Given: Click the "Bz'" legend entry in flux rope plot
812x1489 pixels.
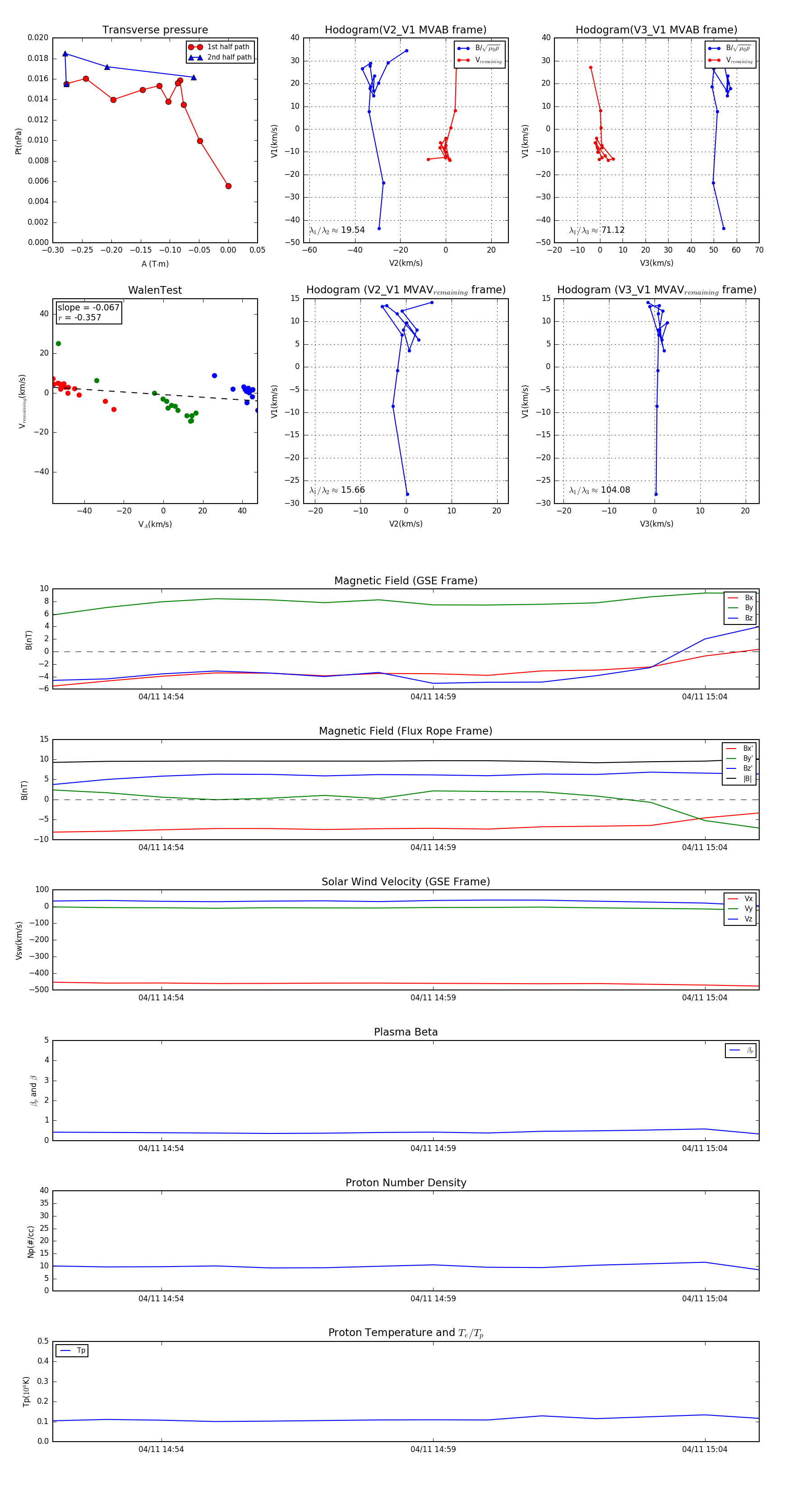Looking at the screenshot, I should point(740,768).
